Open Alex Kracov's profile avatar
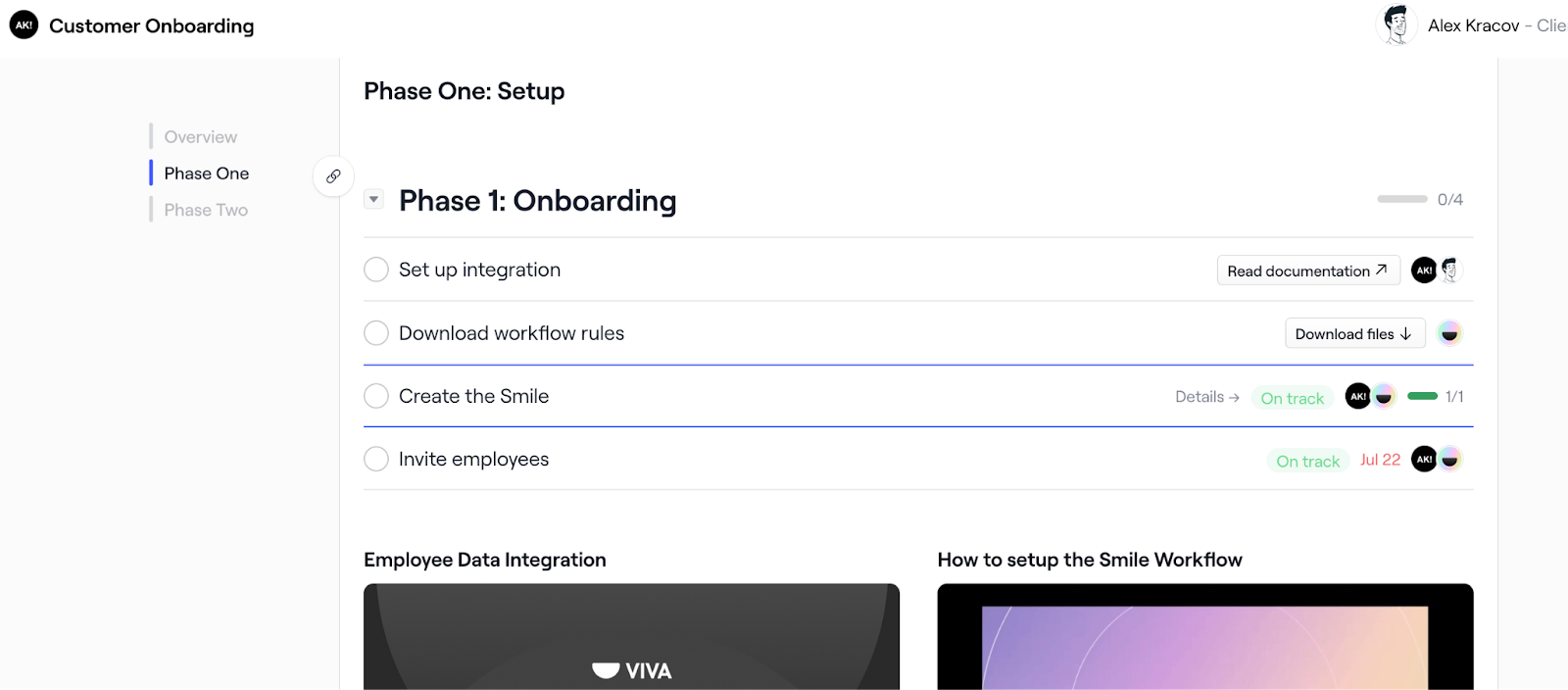 1398,25
